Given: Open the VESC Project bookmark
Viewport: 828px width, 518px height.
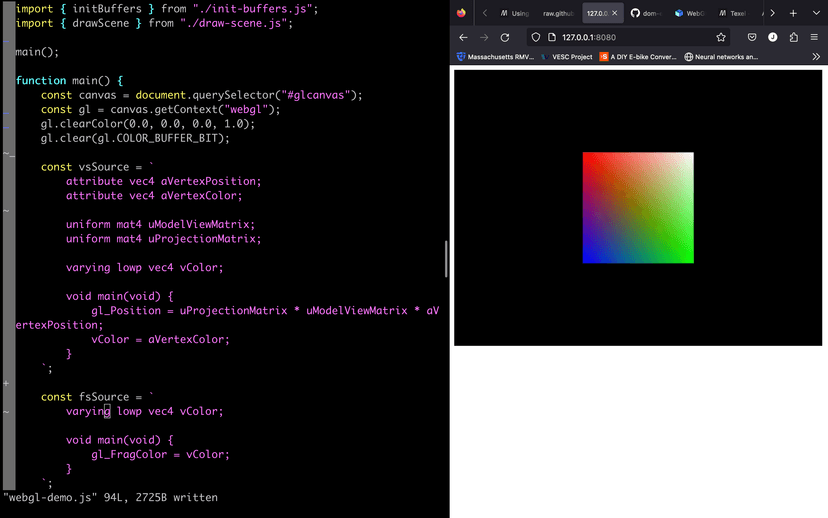Looking at the screenshot, I should click(566, 57).
